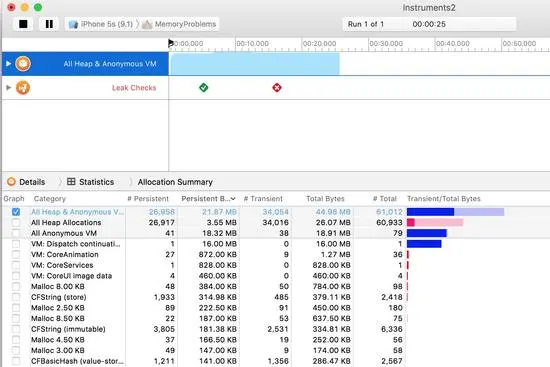Select the Malloc 4.50 KB category
The image size is (550, 367).
(58, 340)
